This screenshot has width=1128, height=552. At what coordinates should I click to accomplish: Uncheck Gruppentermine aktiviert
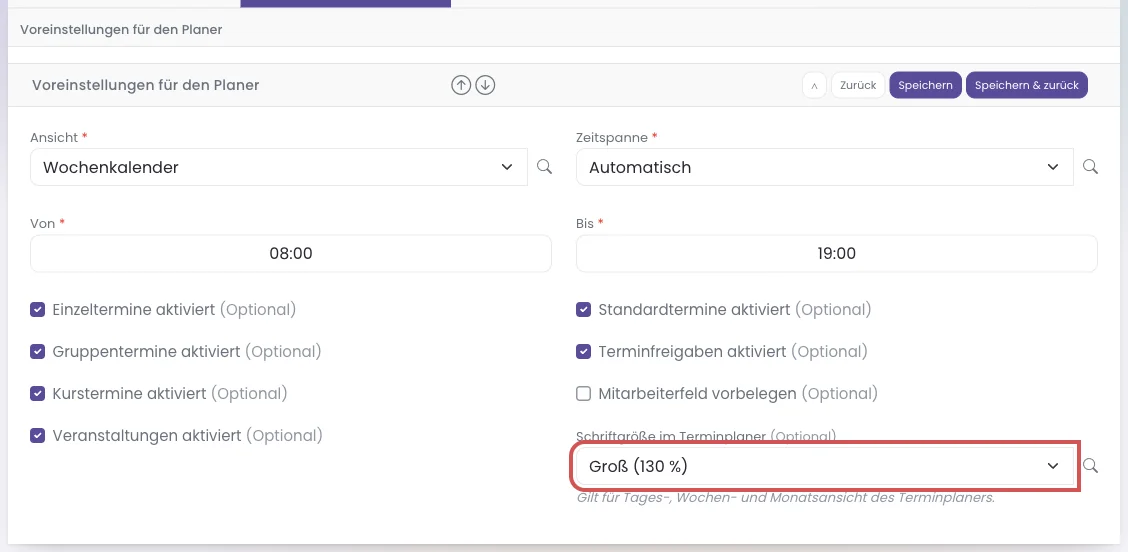[37, 352]
